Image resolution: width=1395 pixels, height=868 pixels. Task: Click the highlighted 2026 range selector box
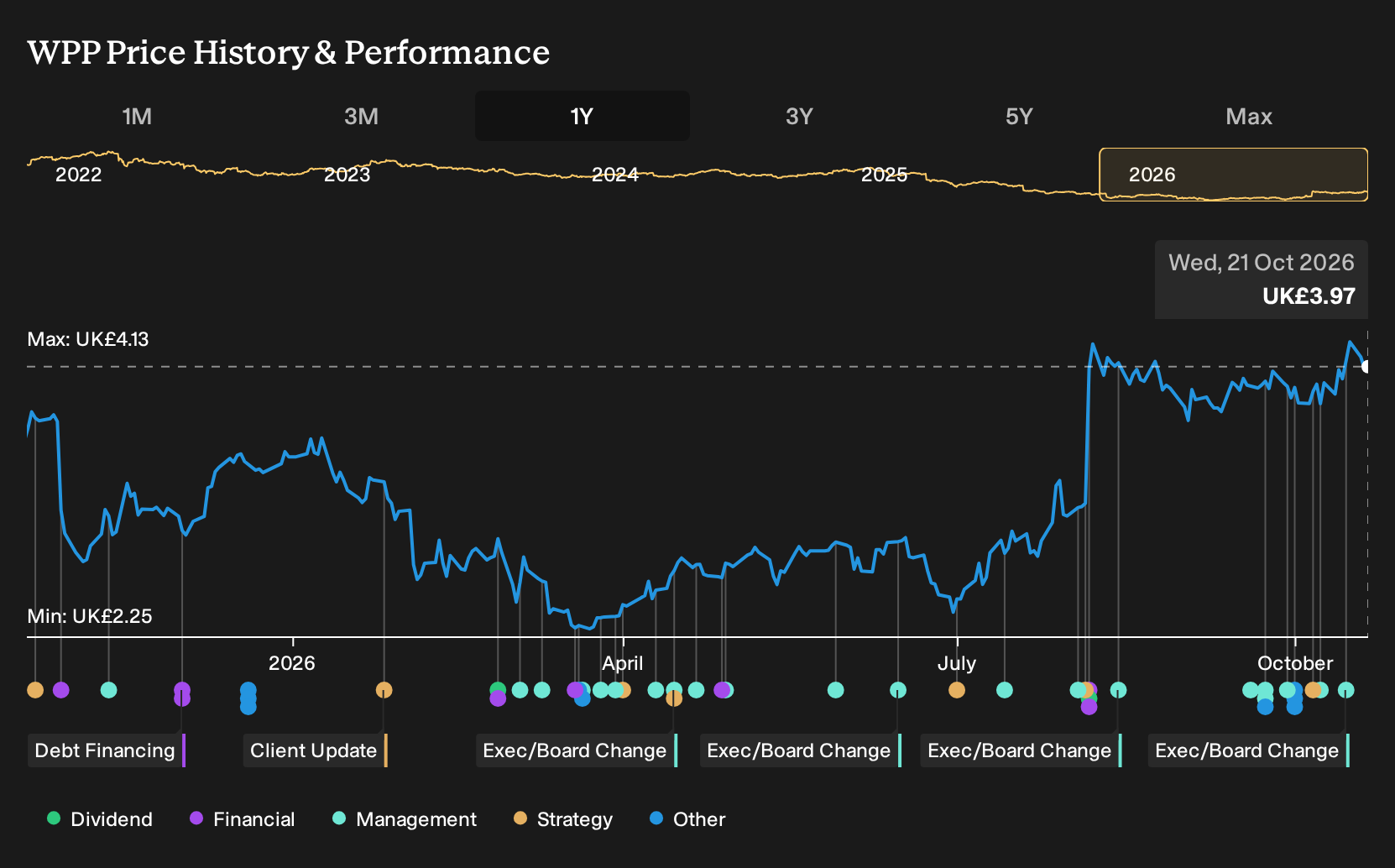1234,175
